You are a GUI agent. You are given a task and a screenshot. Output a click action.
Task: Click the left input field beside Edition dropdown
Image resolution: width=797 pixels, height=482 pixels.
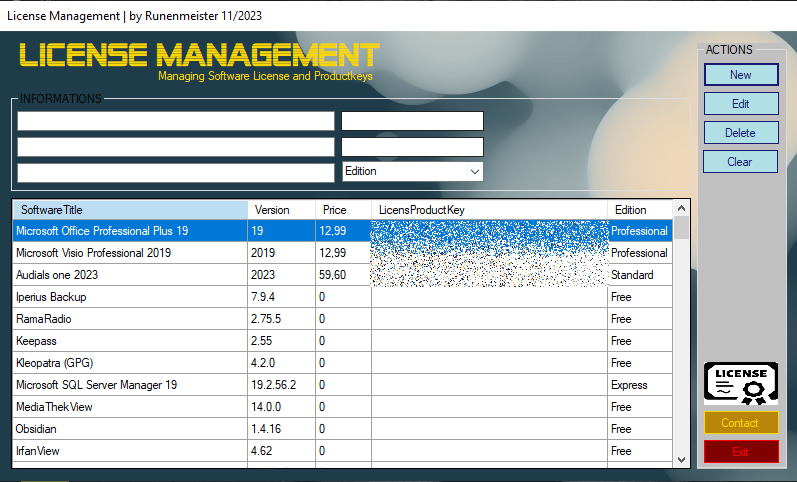pyautogui.click(x=176, y=173)
